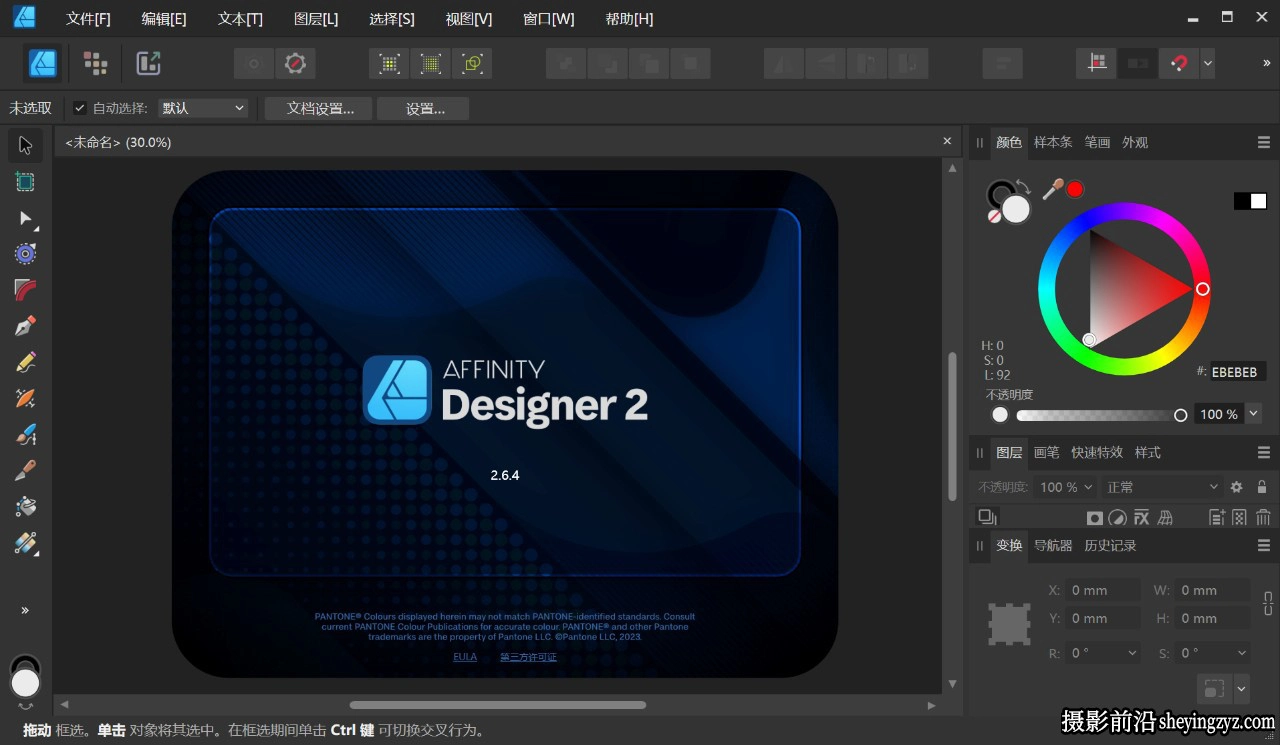
Task: Click the snapping magnet icon
Action: coord(1178,63)
